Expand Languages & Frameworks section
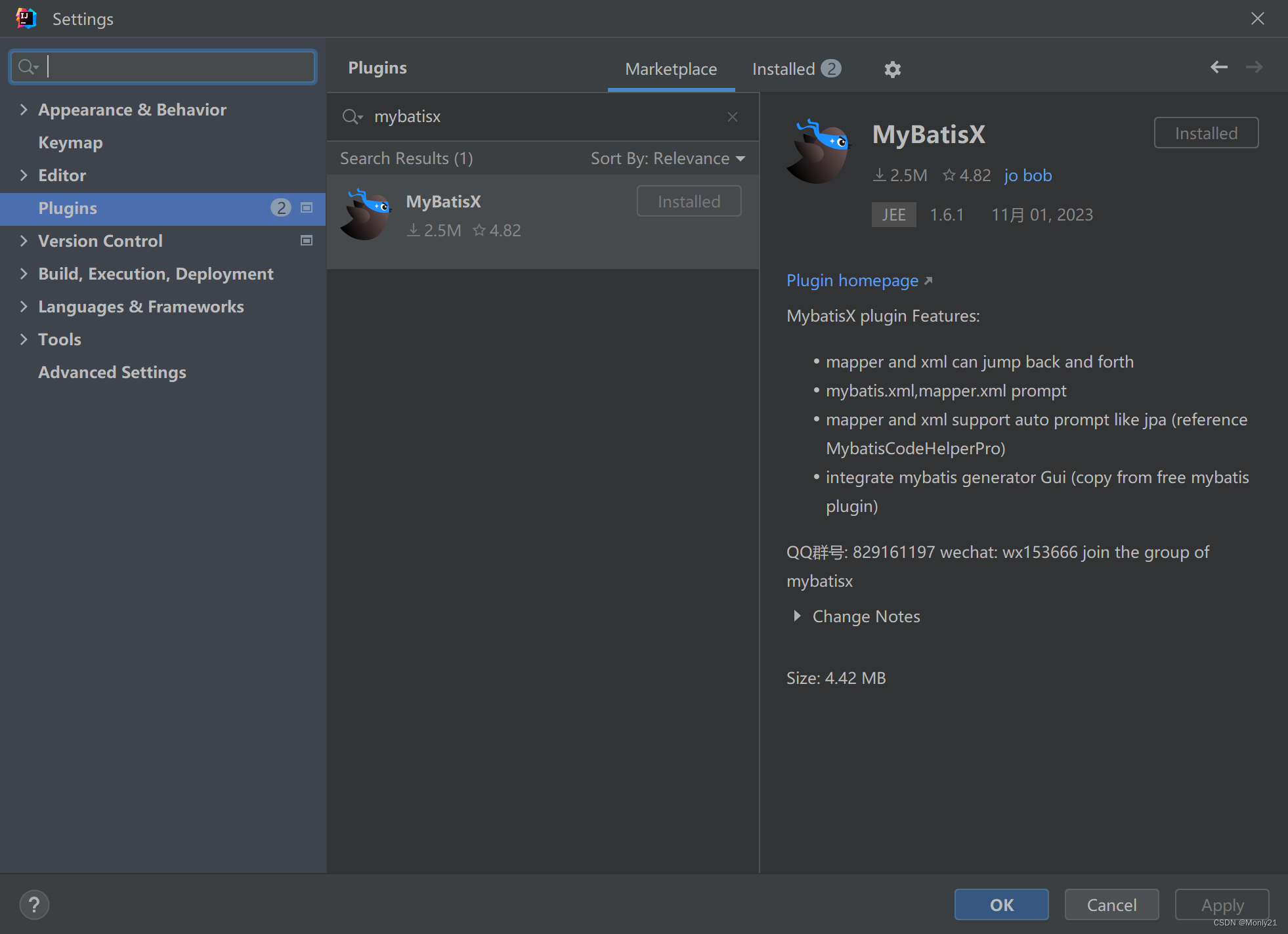The height and width of the screenshot is (934, 1288). [24, 307]
